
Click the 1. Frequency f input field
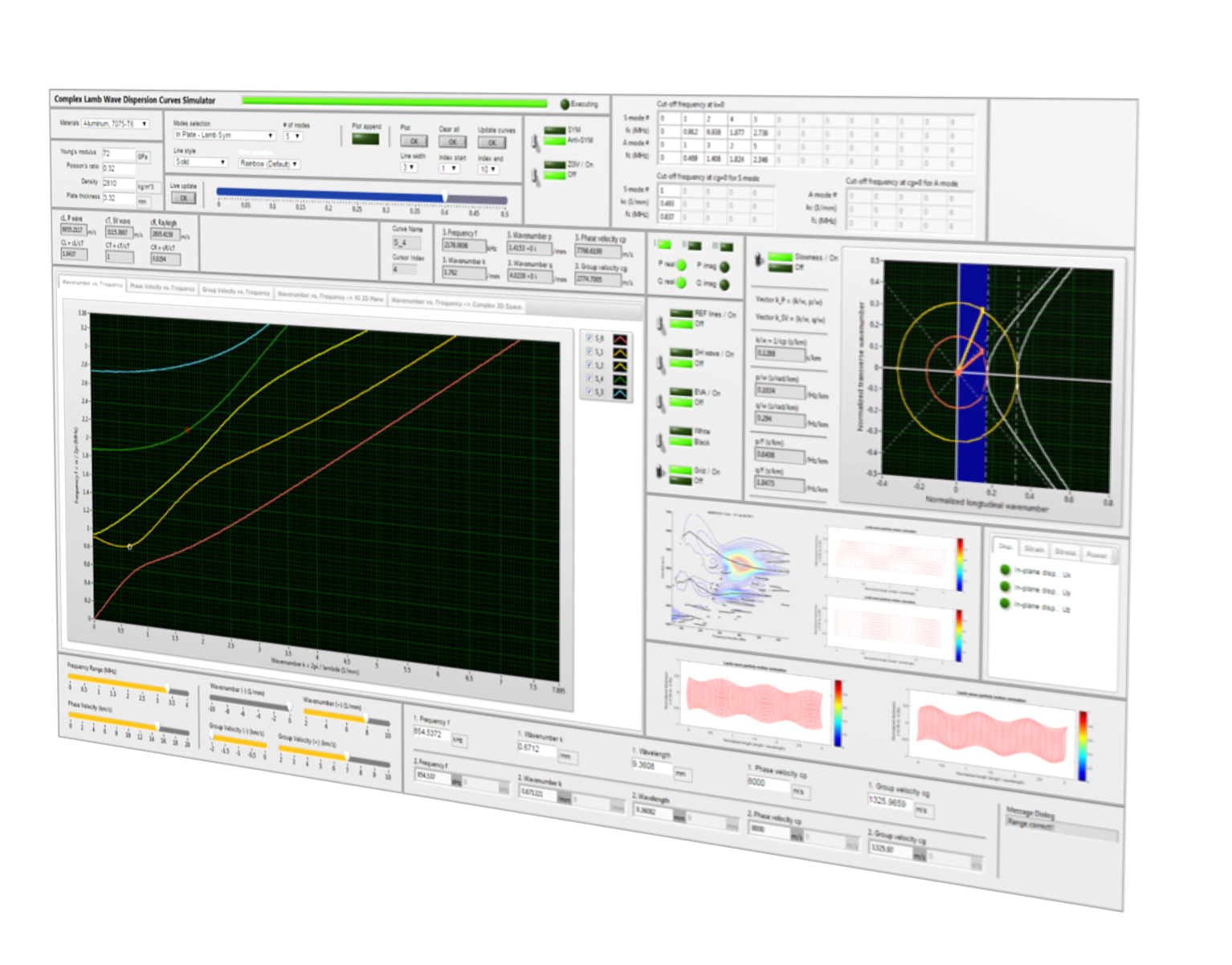click(x=431, y=733)
